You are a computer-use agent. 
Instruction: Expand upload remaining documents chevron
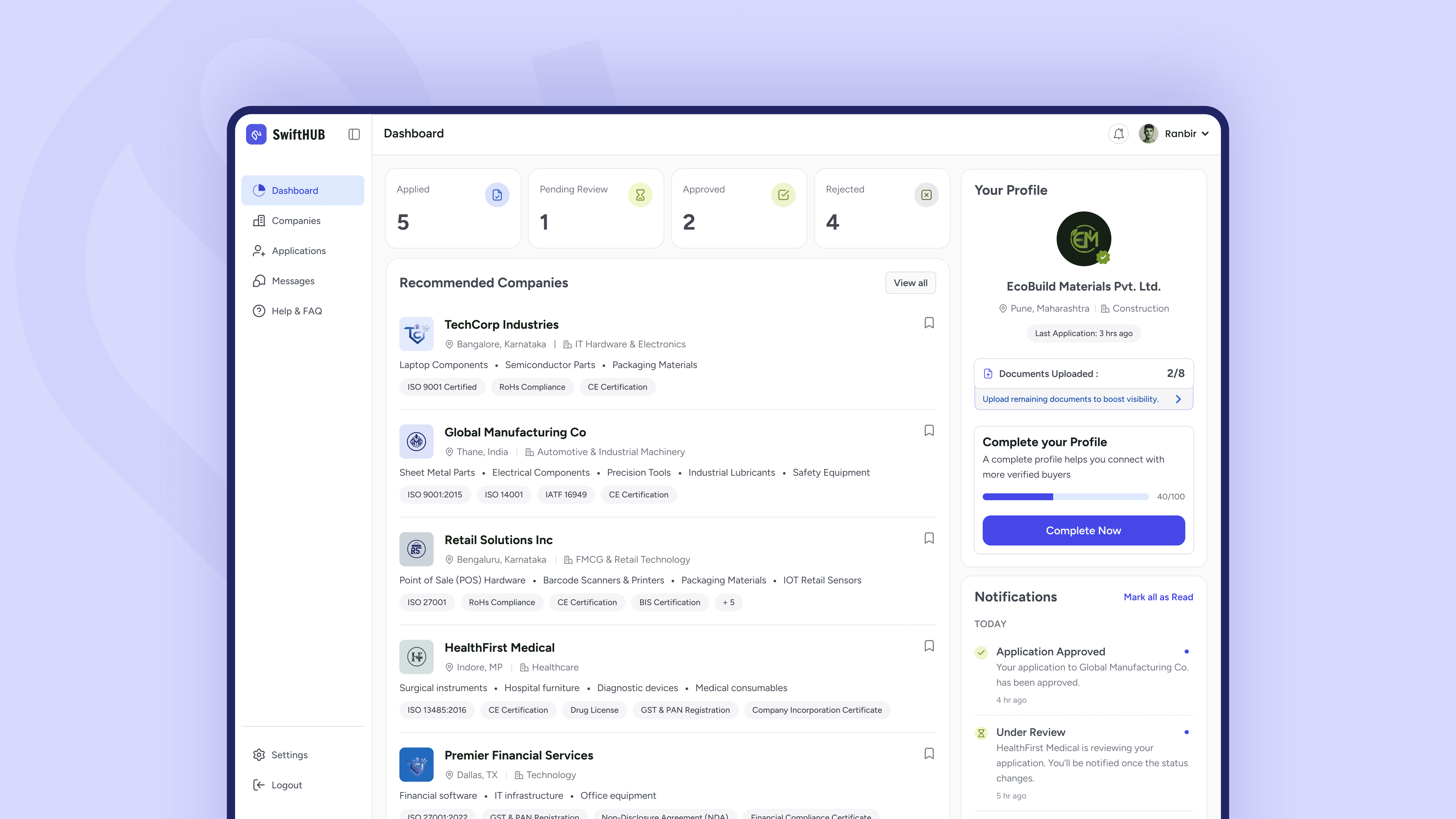1178,399
